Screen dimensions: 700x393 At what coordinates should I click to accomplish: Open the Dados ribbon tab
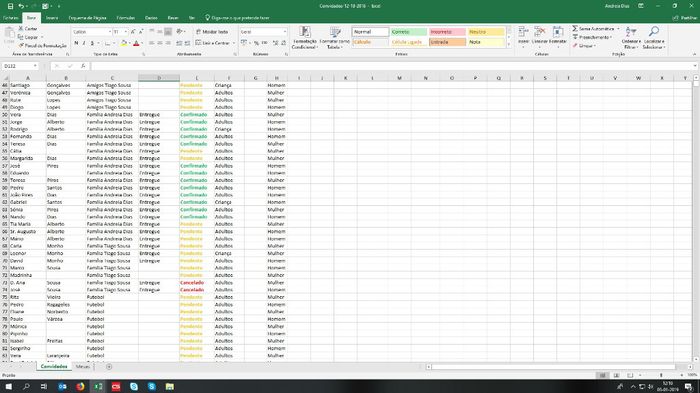[x=151, y=18]
